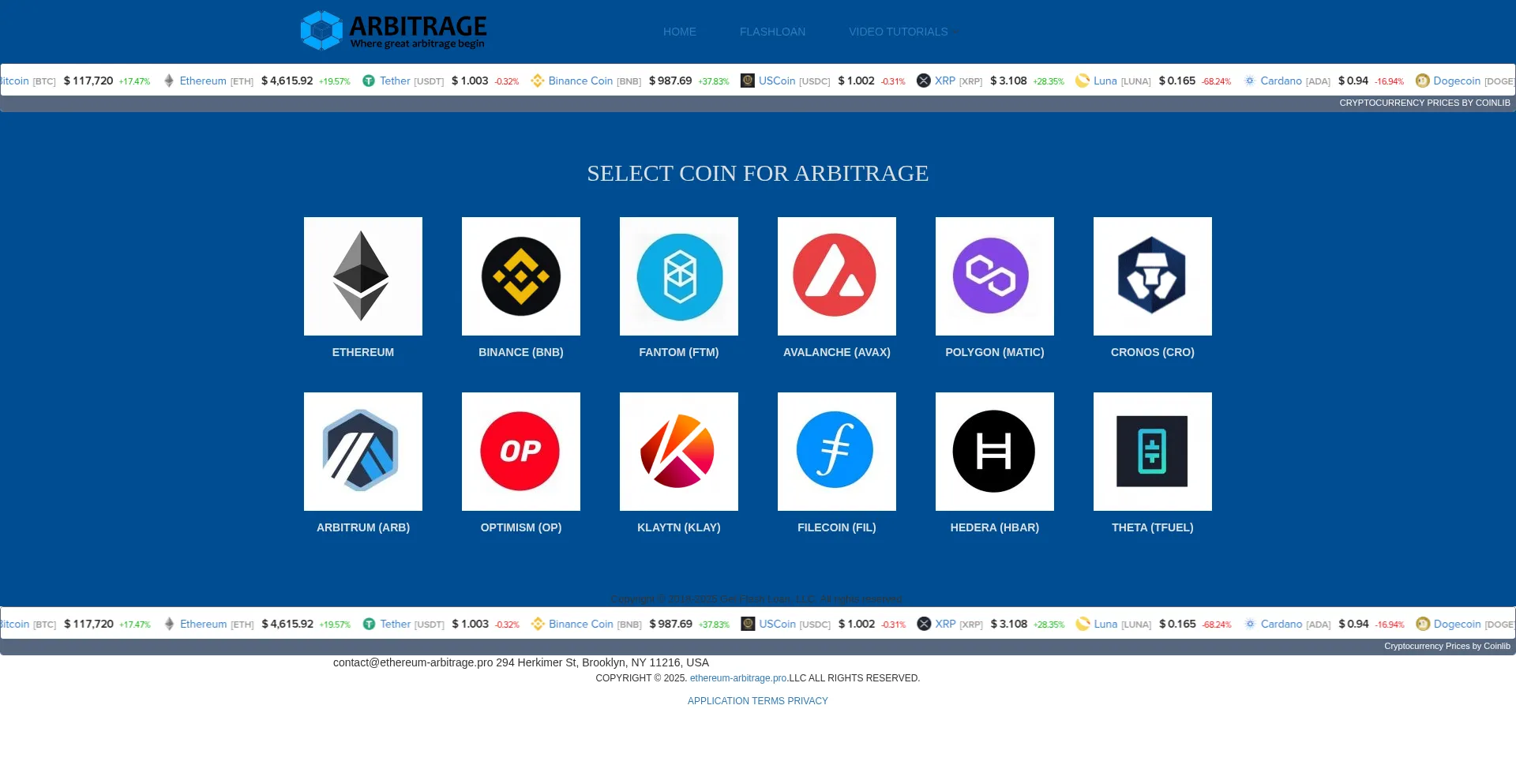1516x784 pixels.
Task: Open the ethereum-arbitrage.pro copyright link
Action: 737,677
